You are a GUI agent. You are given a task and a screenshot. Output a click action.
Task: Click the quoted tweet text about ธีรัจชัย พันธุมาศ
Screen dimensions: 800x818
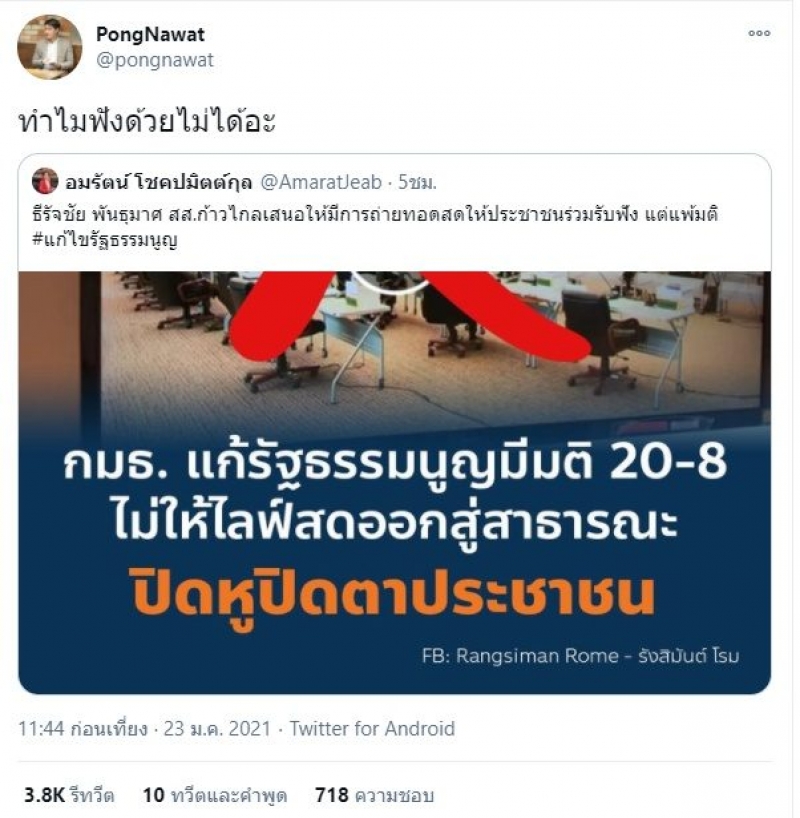375,214
